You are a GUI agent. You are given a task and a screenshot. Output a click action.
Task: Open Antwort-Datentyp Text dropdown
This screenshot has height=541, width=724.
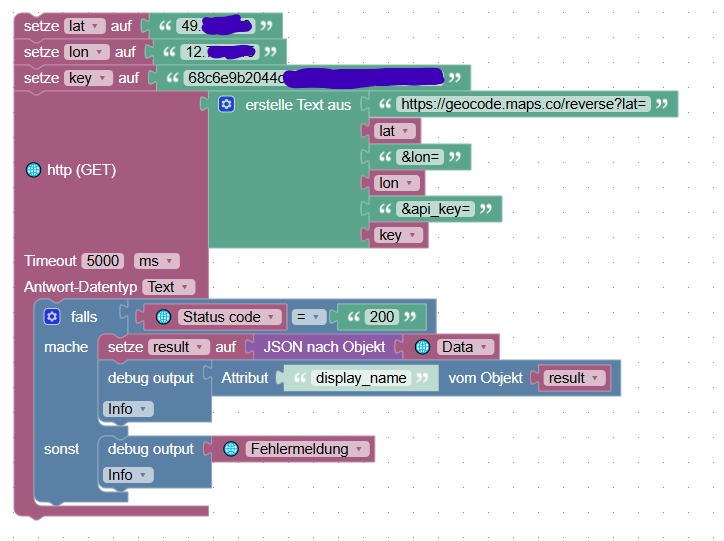point(169,287)
